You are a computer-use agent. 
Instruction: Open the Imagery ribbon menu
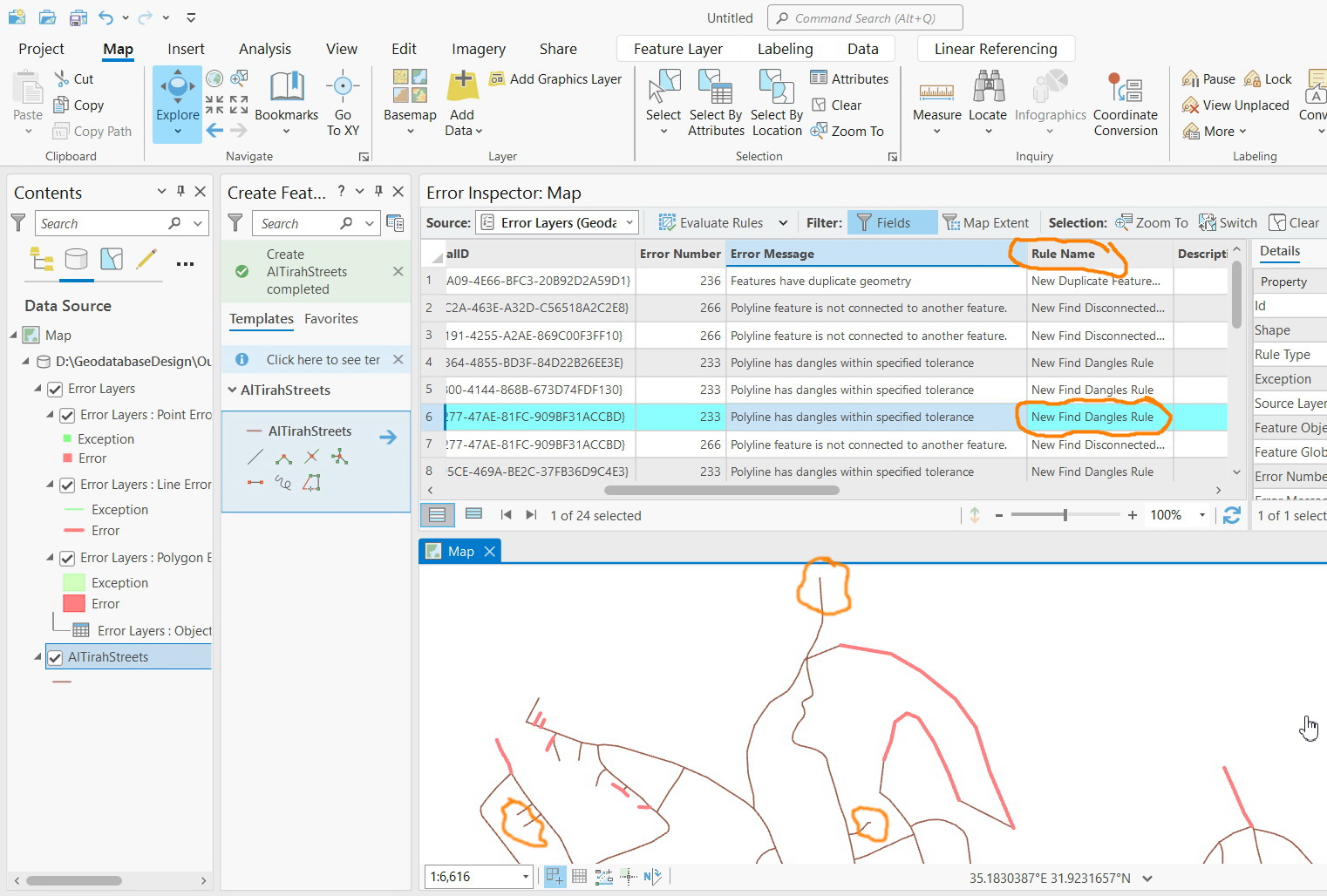[x=478, y=48]
